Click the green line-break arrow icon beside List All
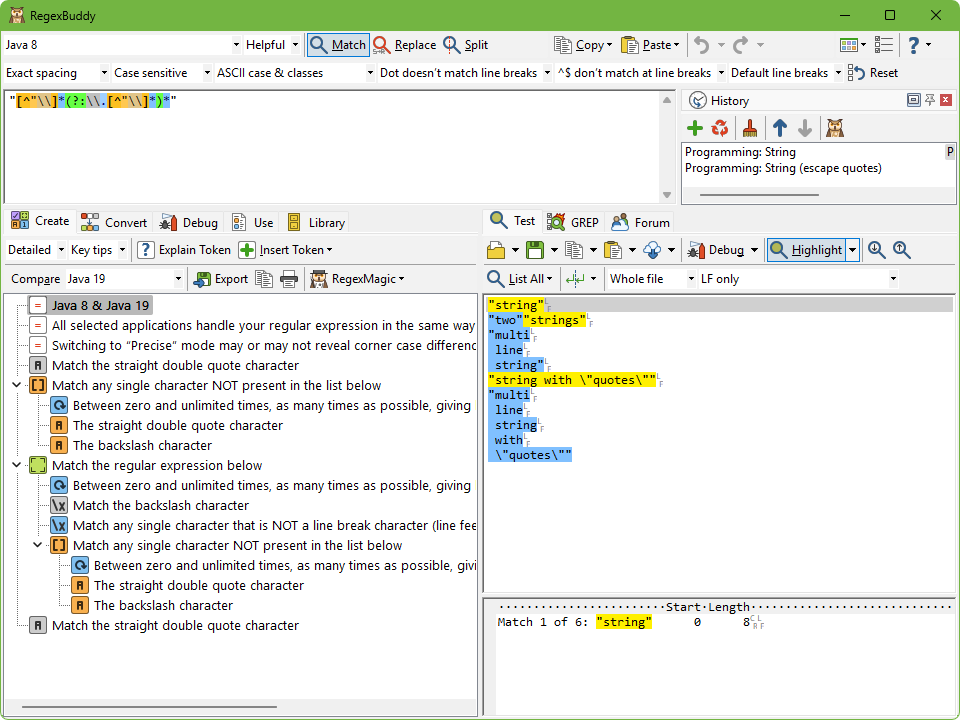 click(575, 279)
